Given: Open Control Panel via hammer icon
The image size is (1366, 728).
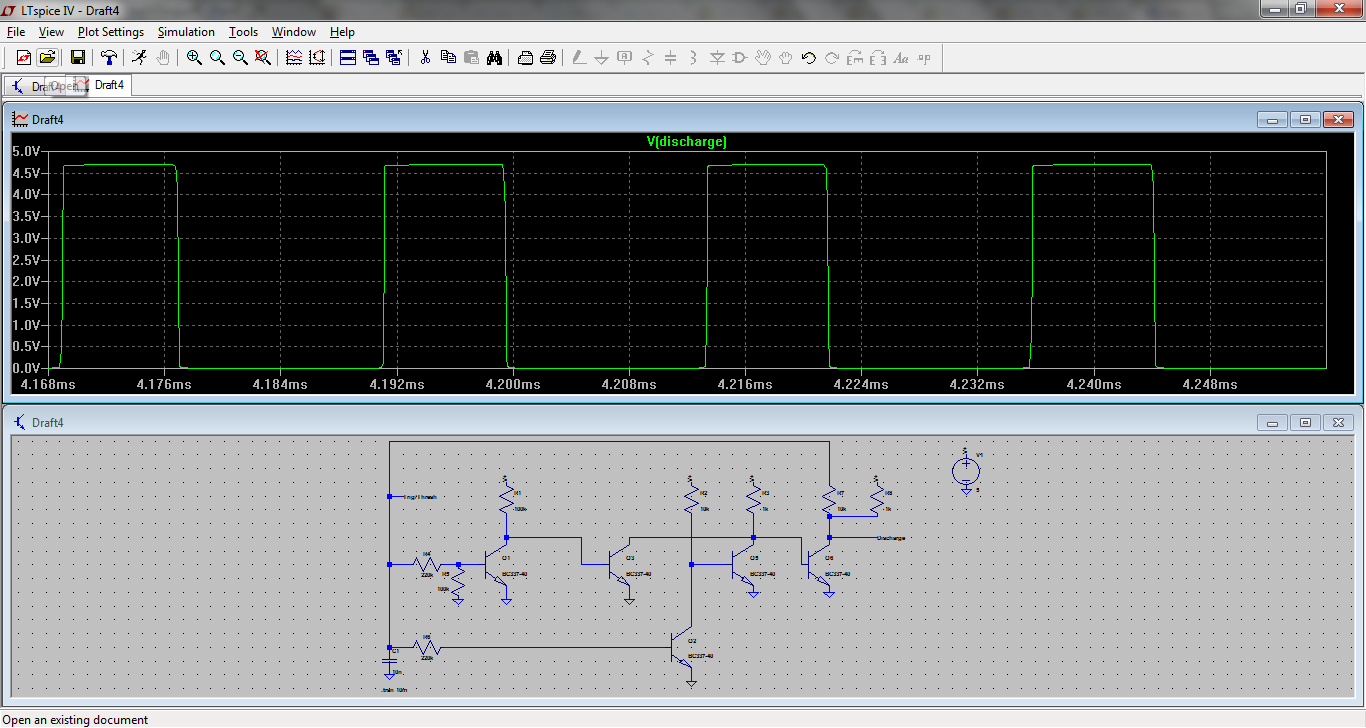Looking at the screenshot, I should click(109, 58).
